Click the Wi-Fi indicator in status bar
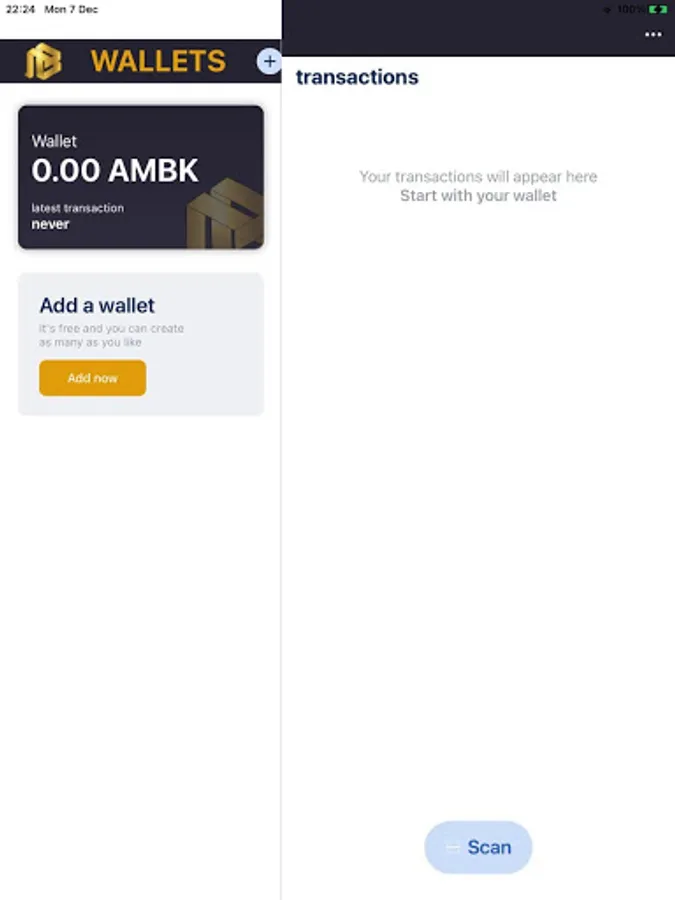 click(607, 10)
